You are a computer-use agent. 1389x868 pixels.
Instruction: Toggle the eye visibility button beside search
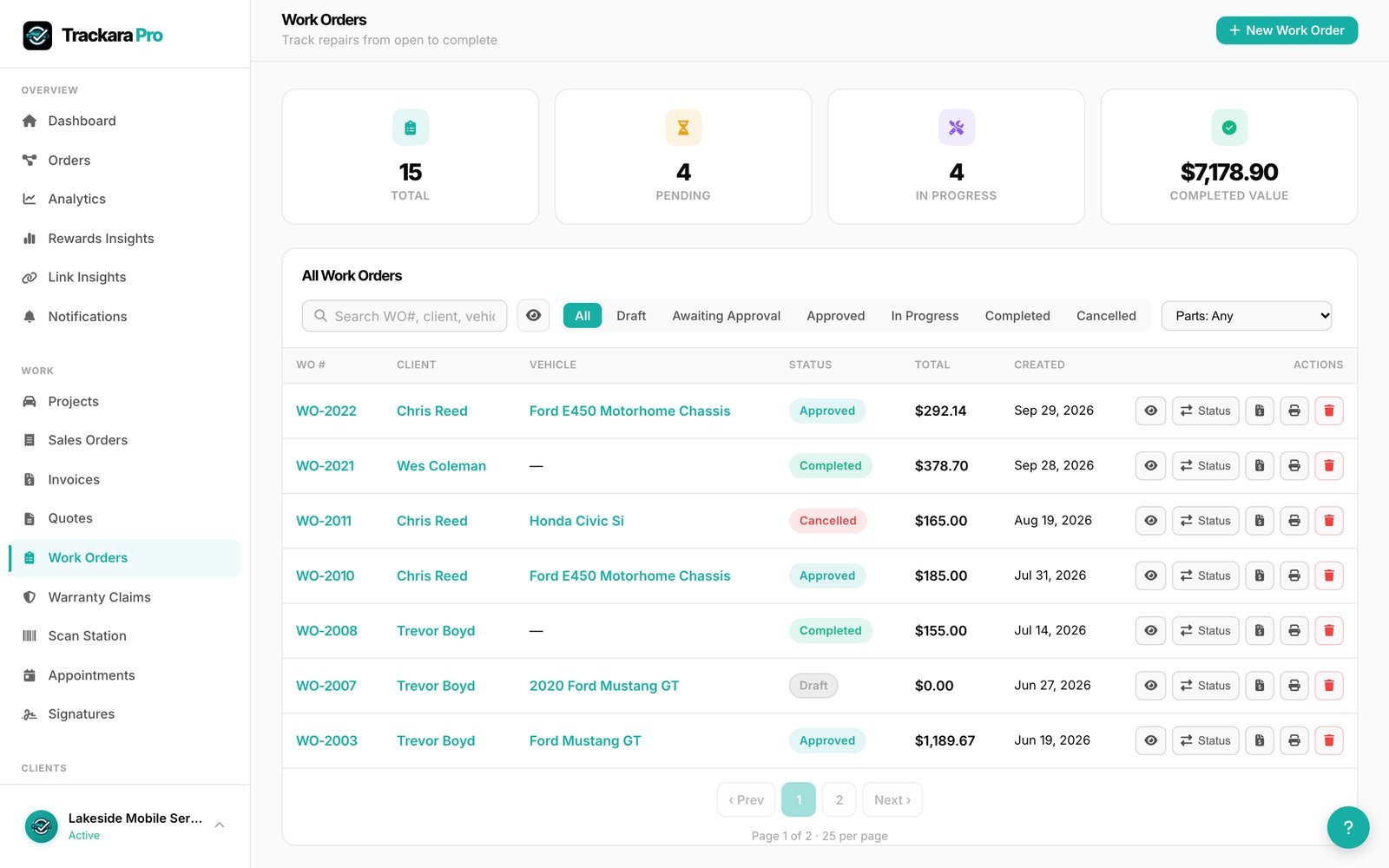pos(533,316)
